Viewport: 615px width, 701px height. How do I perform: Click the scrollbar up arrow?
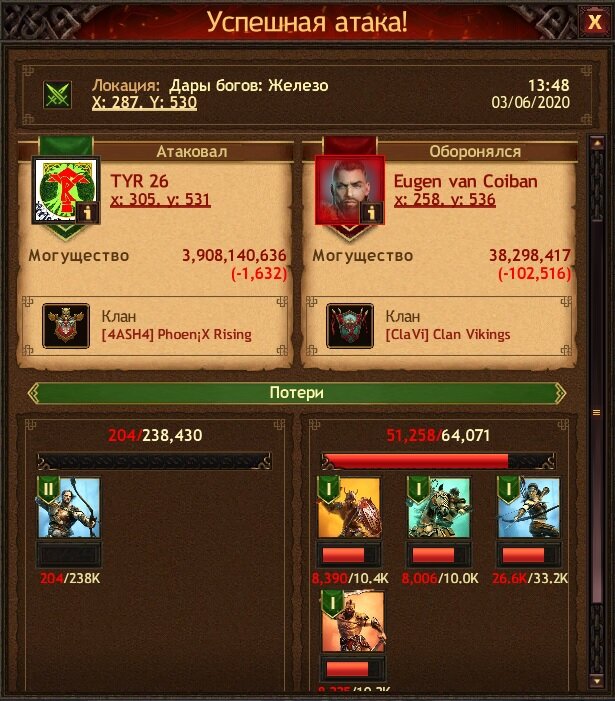click(597, 144)
